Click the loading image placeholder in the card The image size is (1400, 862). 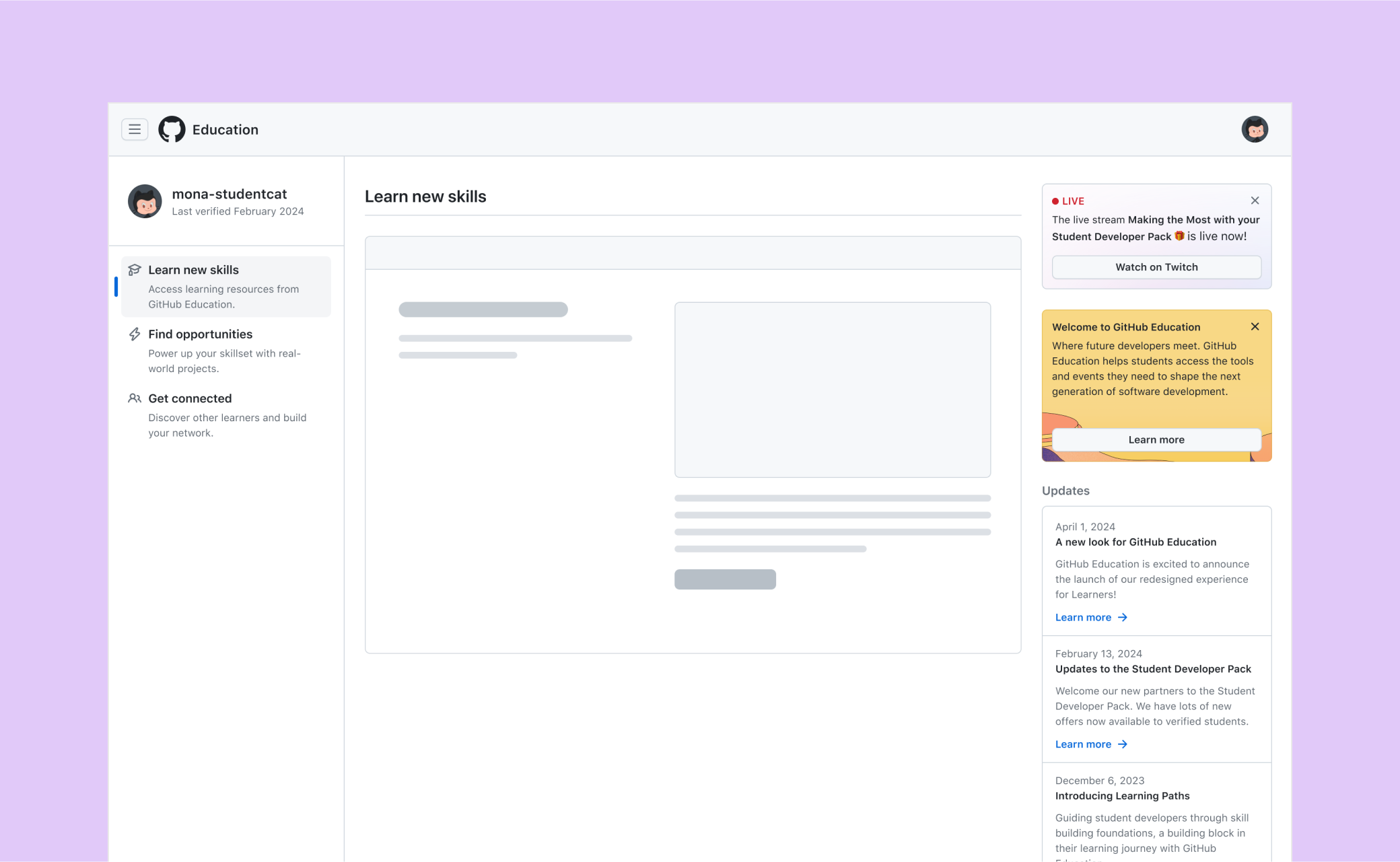(x=833, y=390)
